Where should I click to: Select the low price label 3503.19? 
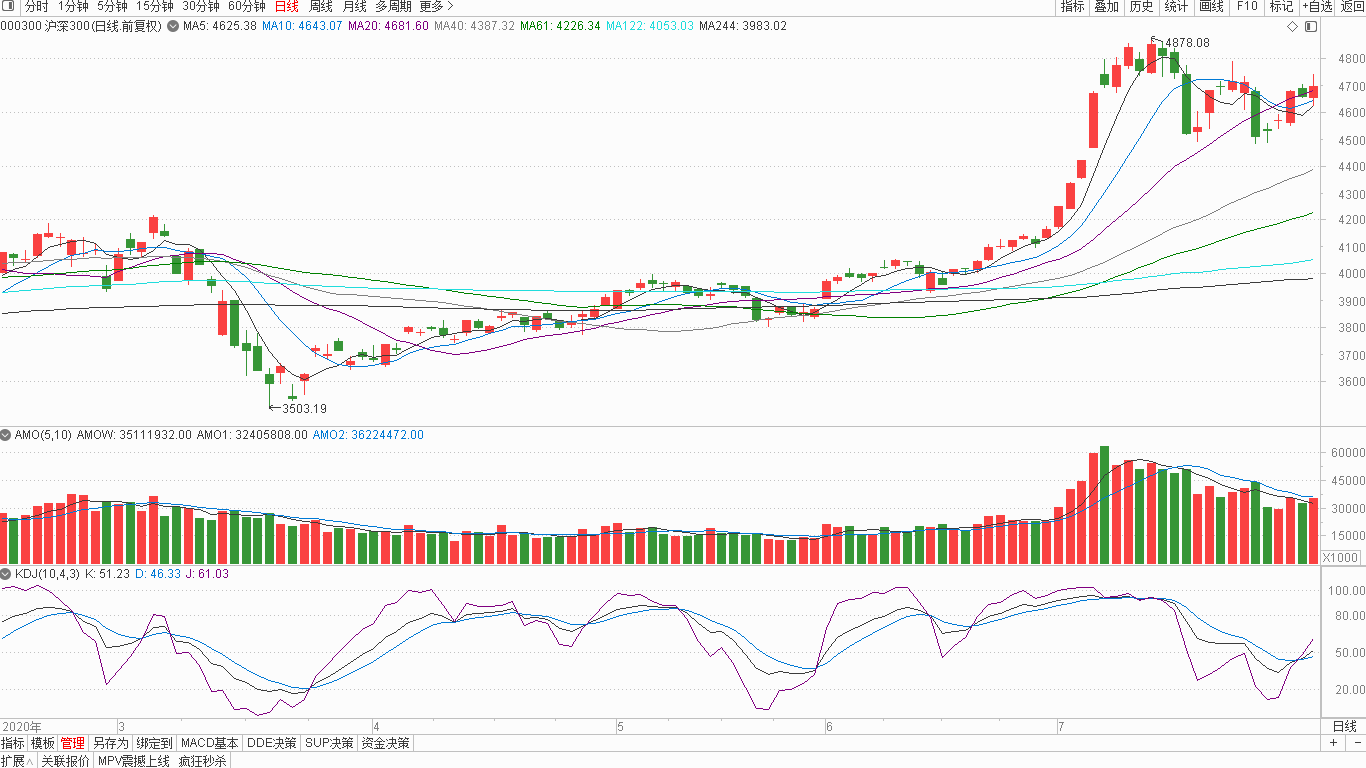(x=304, y=408)
